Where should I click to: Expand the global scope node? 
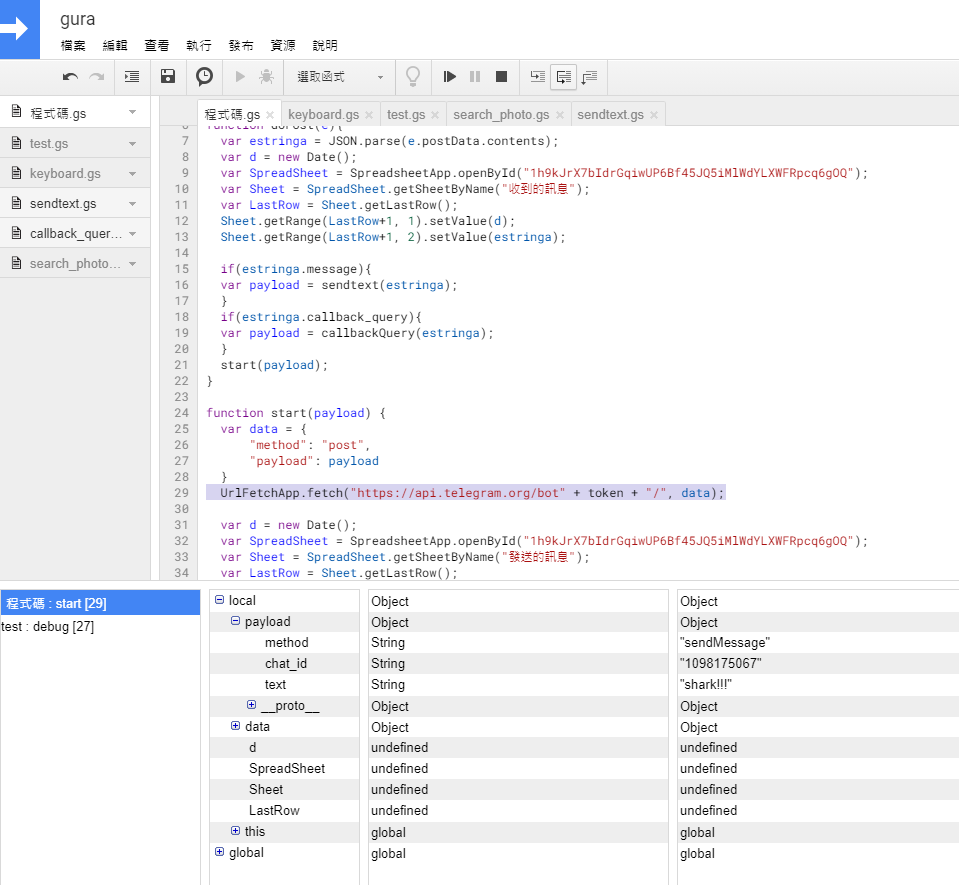tap(220, 853)
